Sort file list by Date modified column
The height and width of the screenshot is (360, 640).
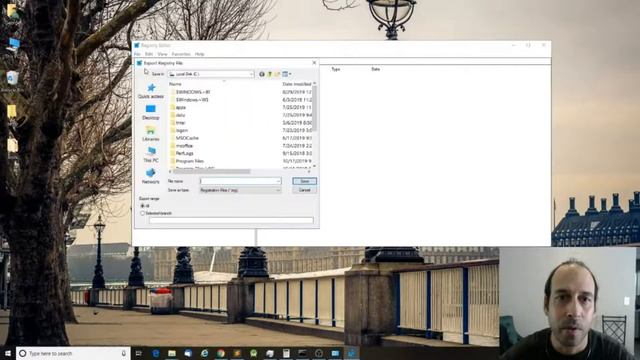coord(297,84)
